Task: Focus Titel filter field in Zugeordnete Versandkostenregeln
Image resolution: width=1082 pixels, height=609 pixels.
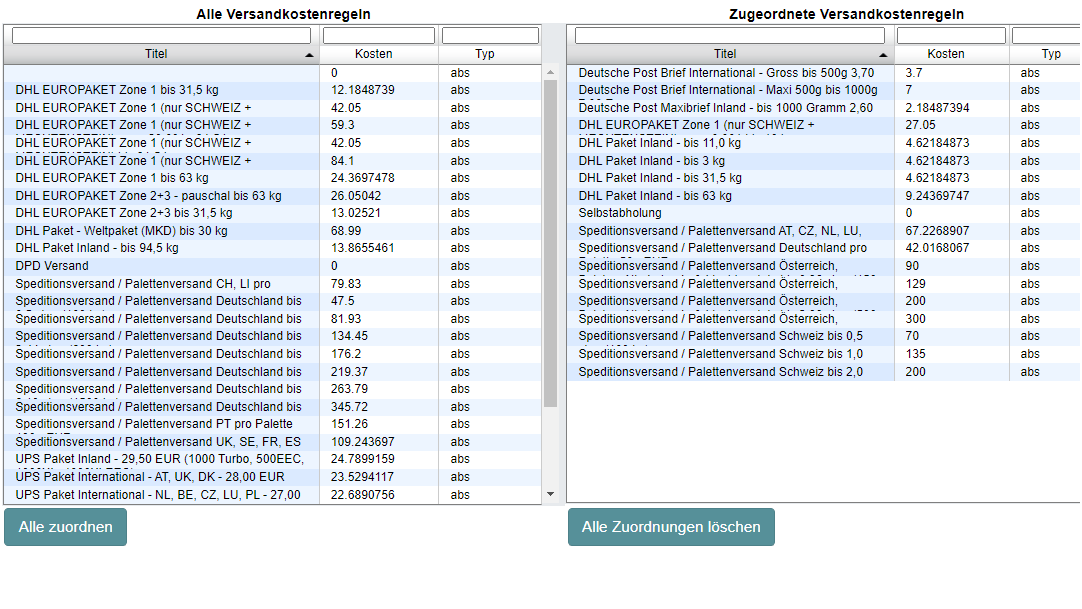Action: (x=729, y=35)
